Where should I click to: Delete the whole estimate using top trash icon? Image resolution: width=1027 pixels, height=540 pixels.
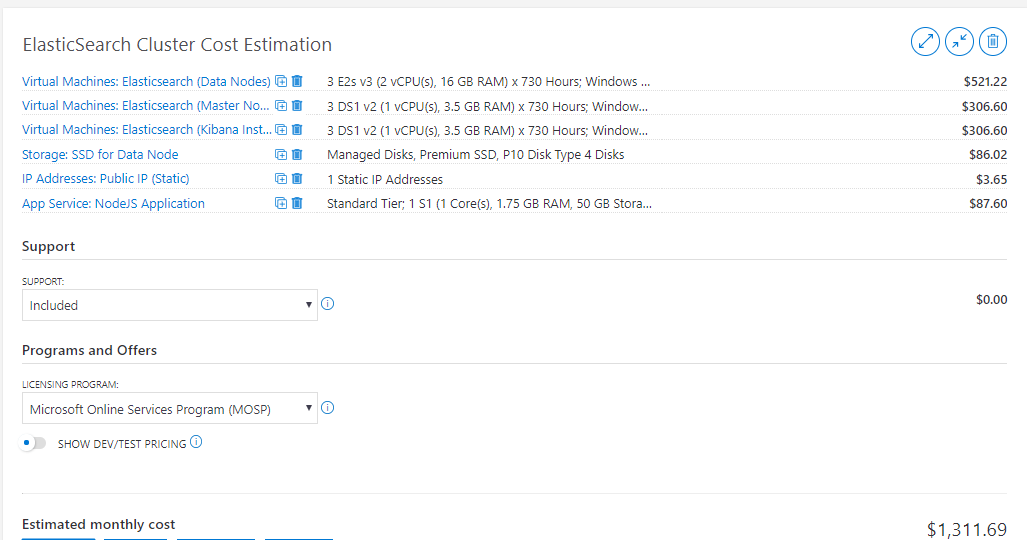pos(993,41)
